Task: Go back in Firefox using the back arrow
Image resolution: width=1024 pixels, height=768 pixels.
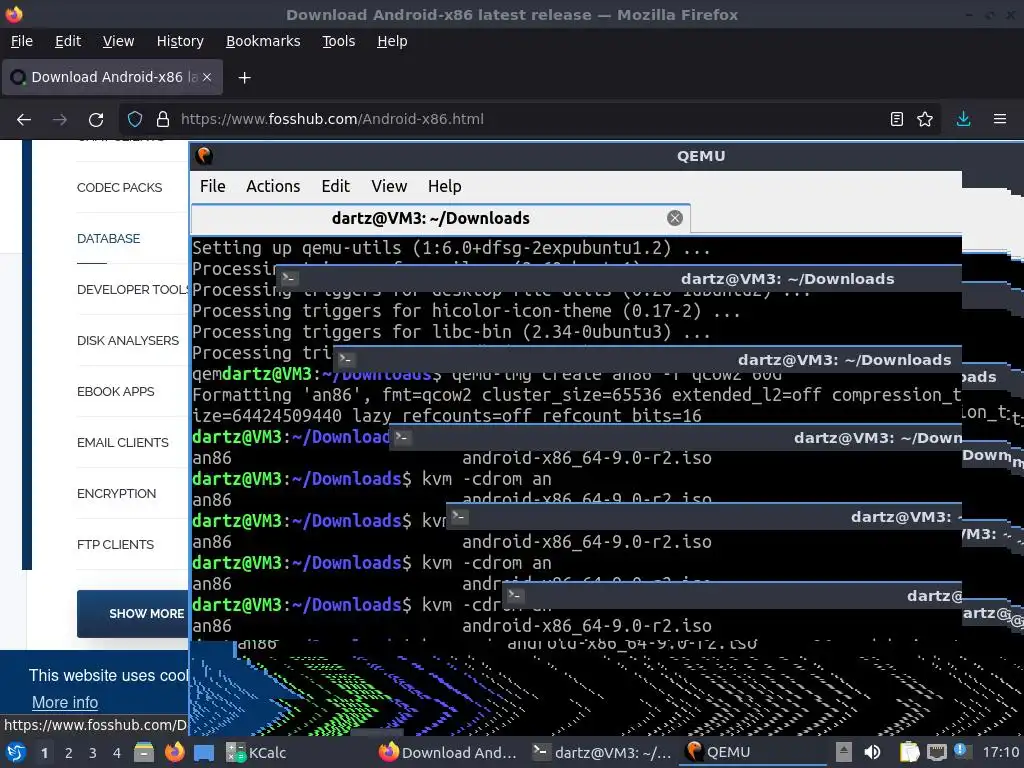Action: [x=24, y=120]
